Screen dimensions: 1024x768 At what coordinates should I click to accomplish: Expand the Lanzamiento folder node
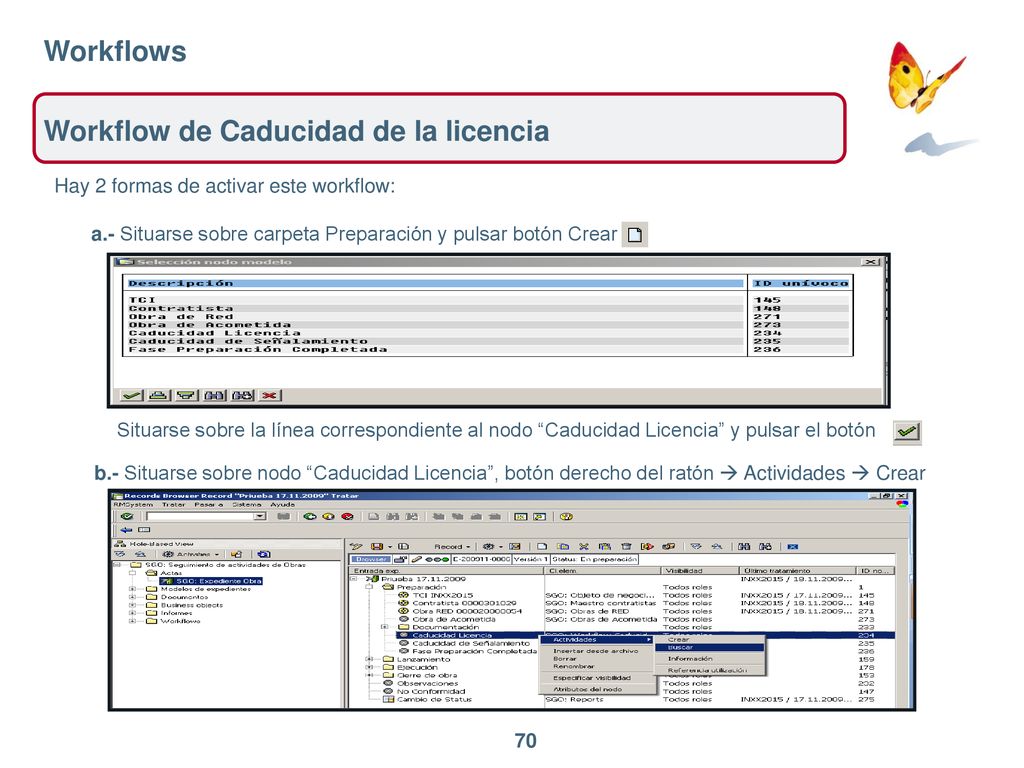pyautogui.click(x=369, y=660)
